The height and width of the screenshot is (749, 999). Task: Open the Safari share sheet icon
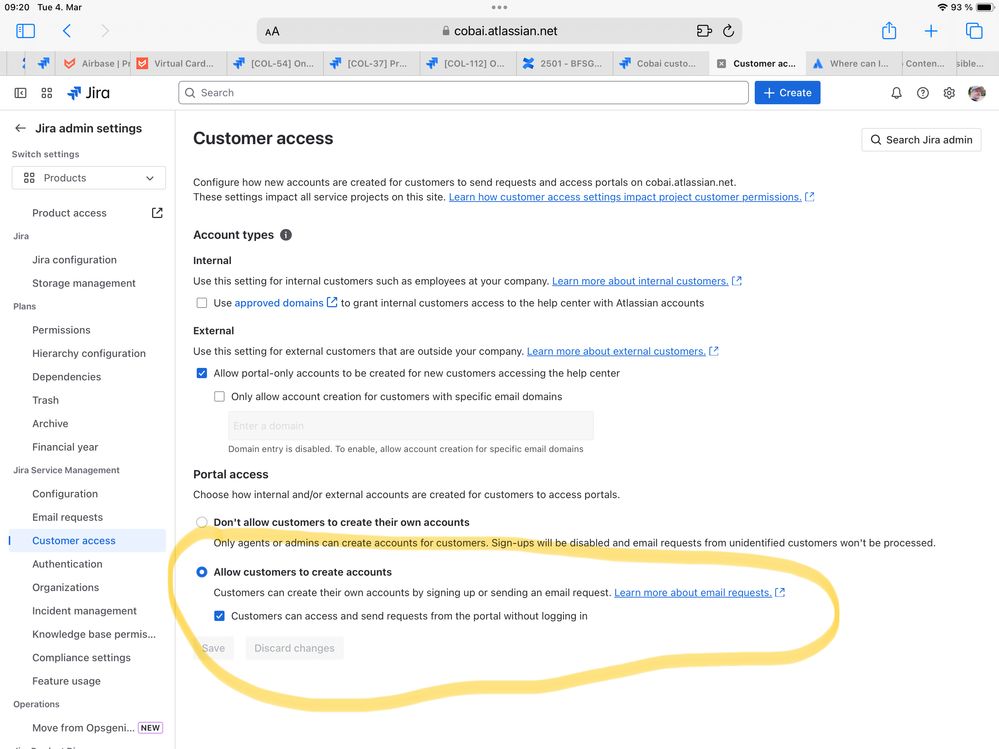(x=889, y=30)
